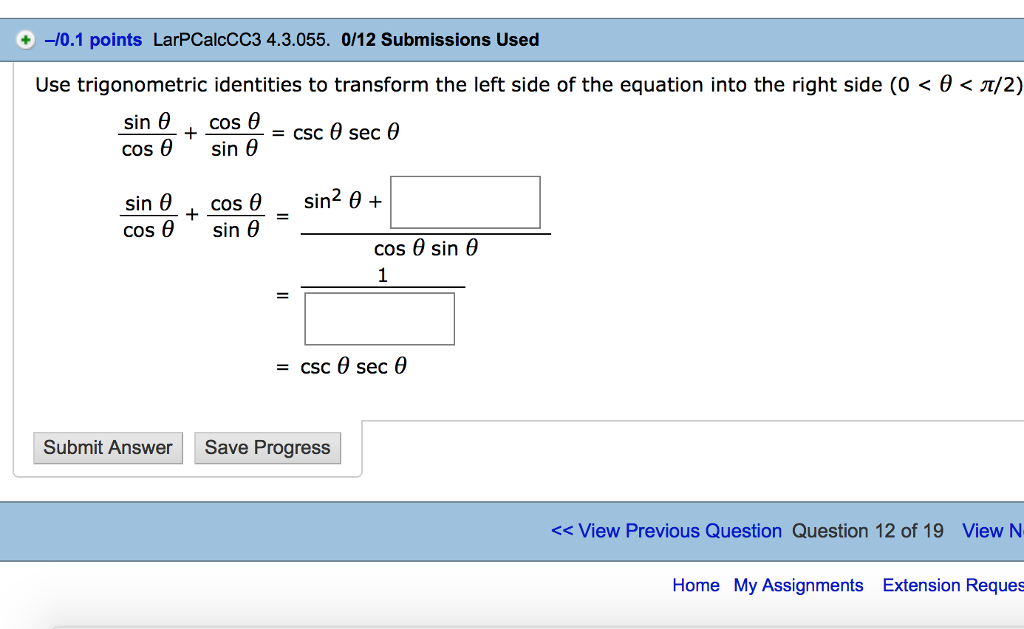This screenshot has width=1024, height=629.
Task: Click the Question 12 of 19 indicator
Action: click(868, 531)
